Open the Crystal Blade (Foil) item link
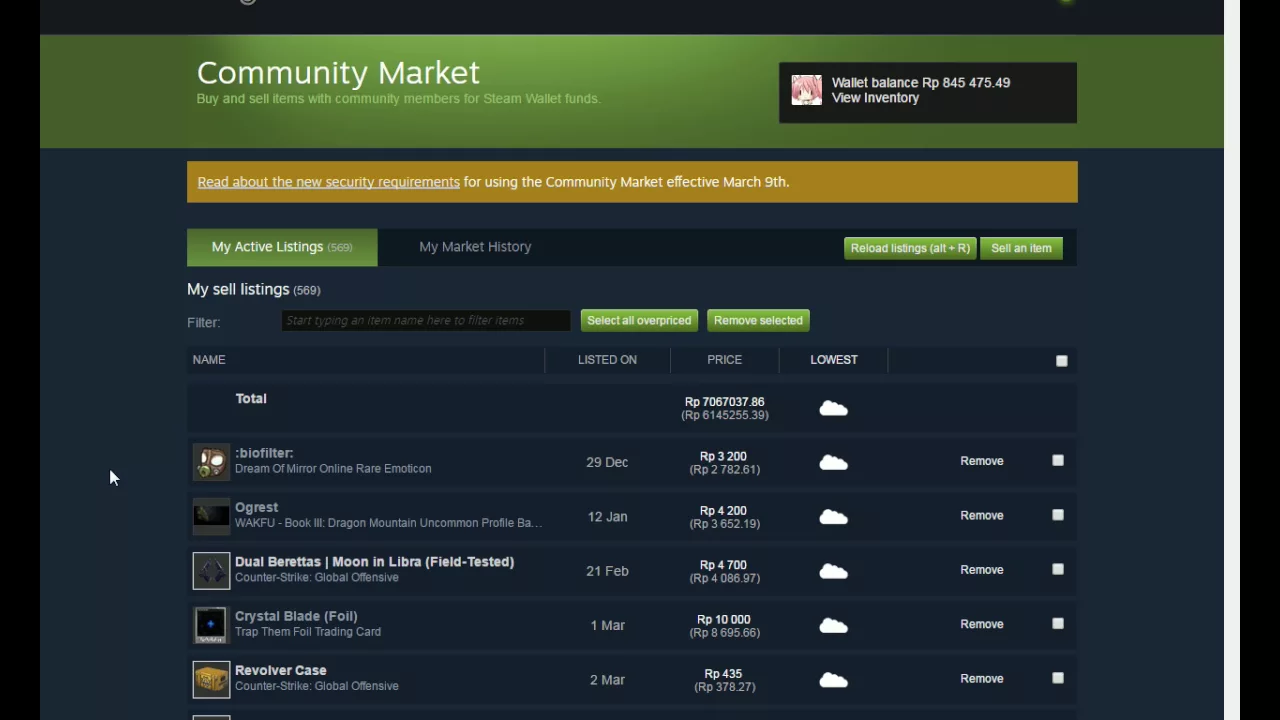The image size is (1280, 720). coord(296,616)
